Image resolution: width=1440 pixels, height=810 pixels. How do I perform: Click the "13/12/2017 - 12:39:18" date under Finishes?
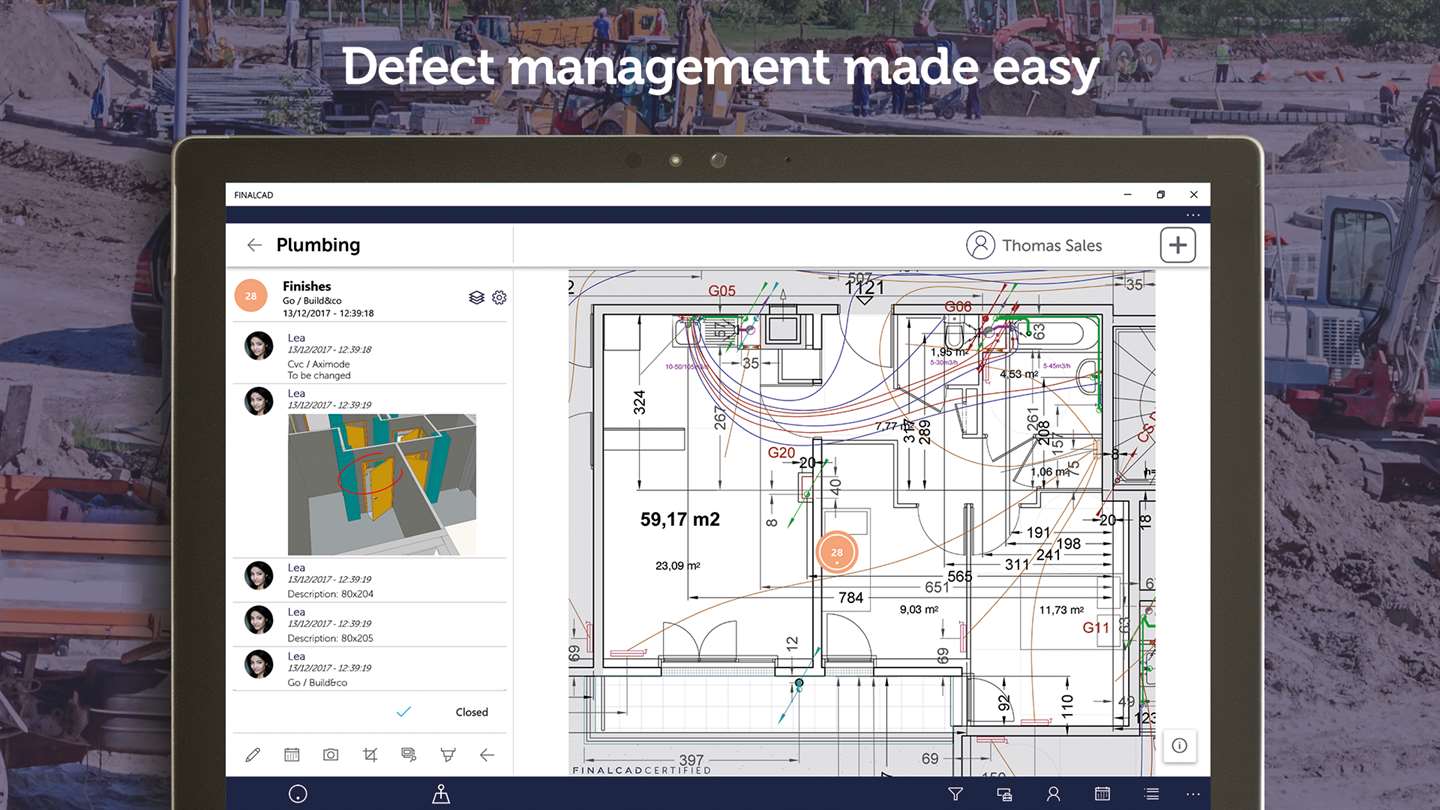tap(328, 313)
